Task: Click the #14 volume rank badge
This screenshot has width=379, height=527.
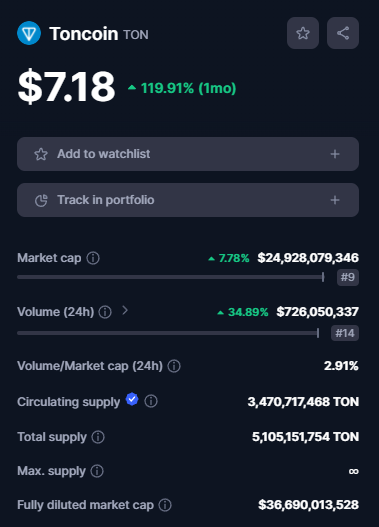Action: 345,333
